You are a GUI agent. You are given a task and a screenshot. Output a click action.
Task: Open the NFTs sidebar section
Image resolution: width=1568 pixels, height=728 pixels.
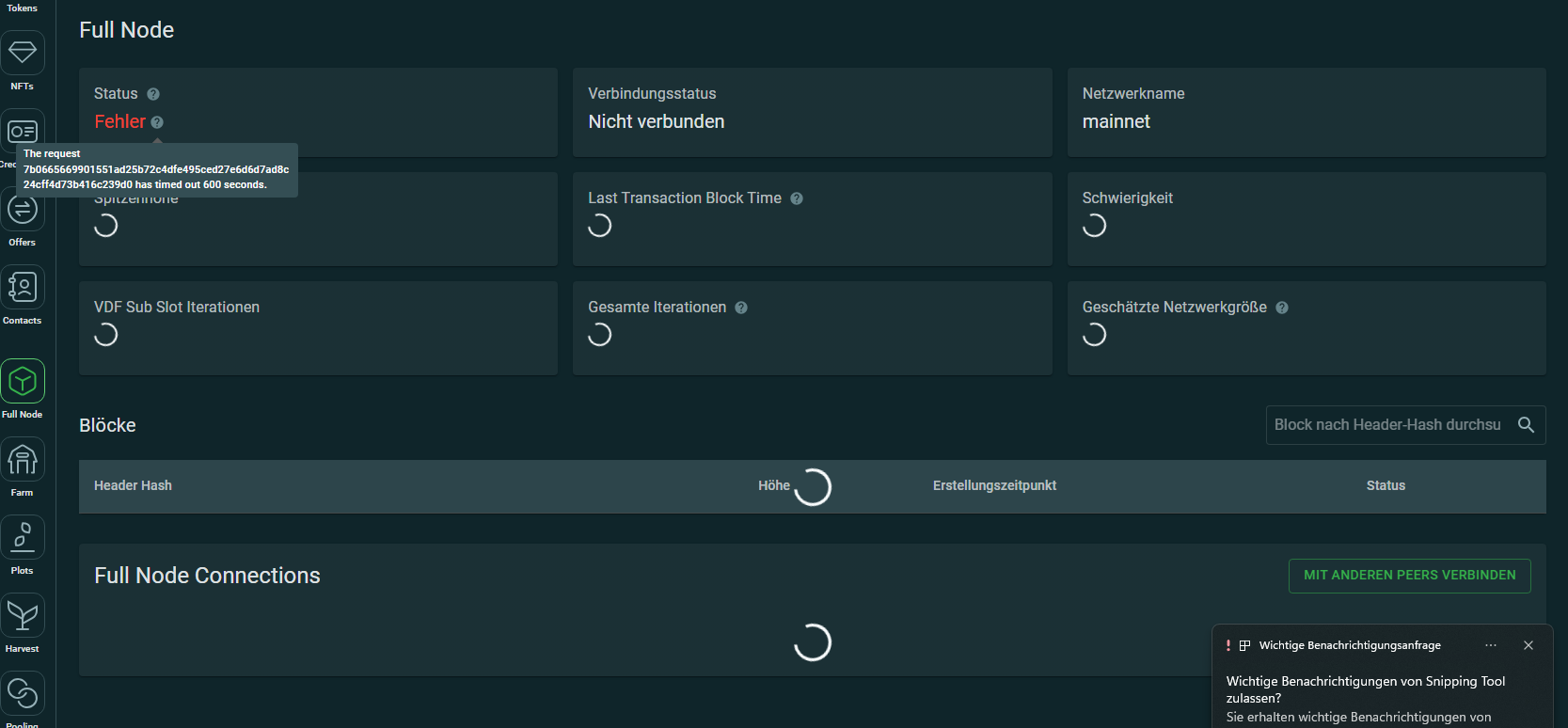(x=23, y=54)
